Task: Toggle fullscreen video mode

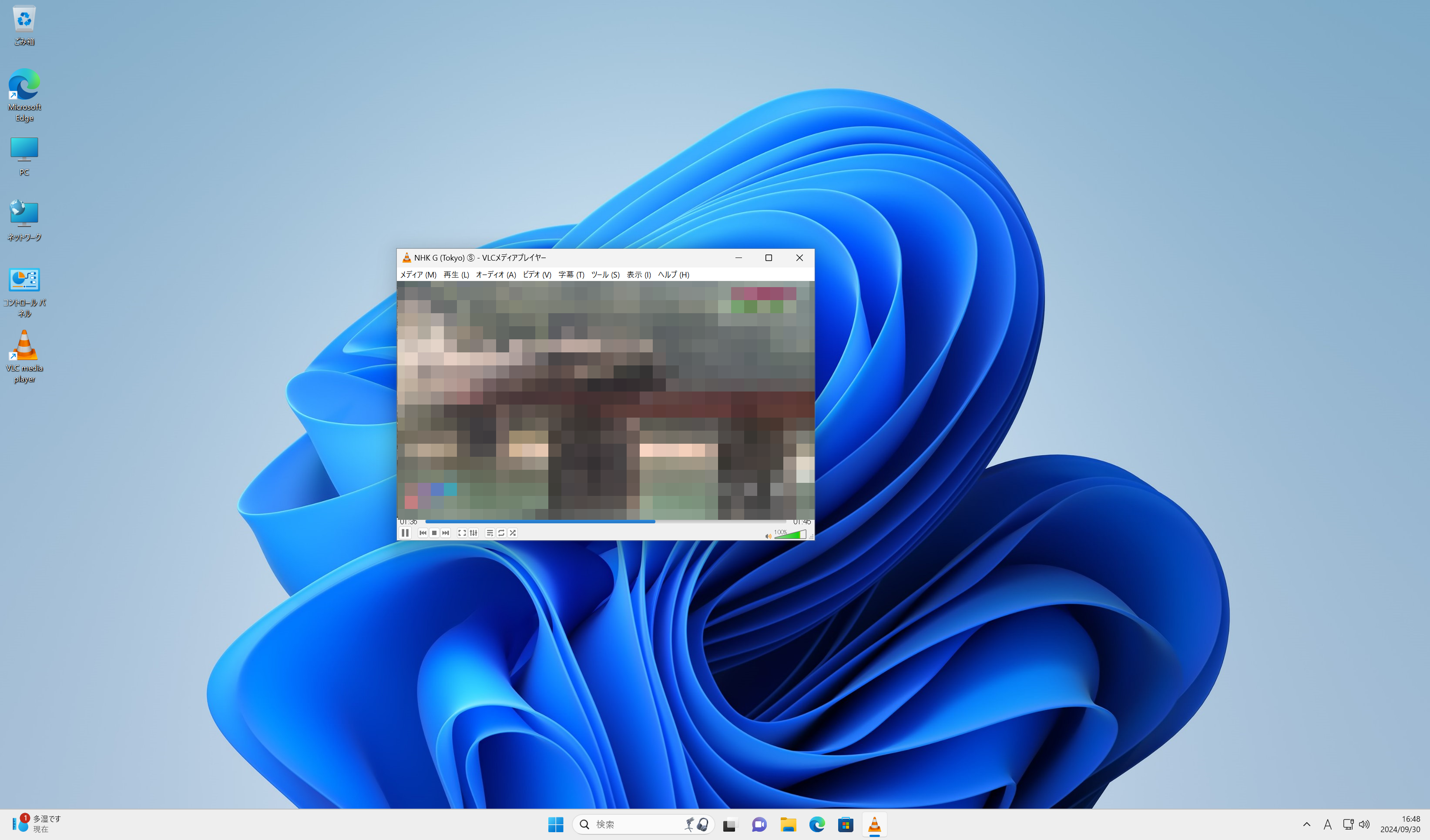Action: click(462, 533)
